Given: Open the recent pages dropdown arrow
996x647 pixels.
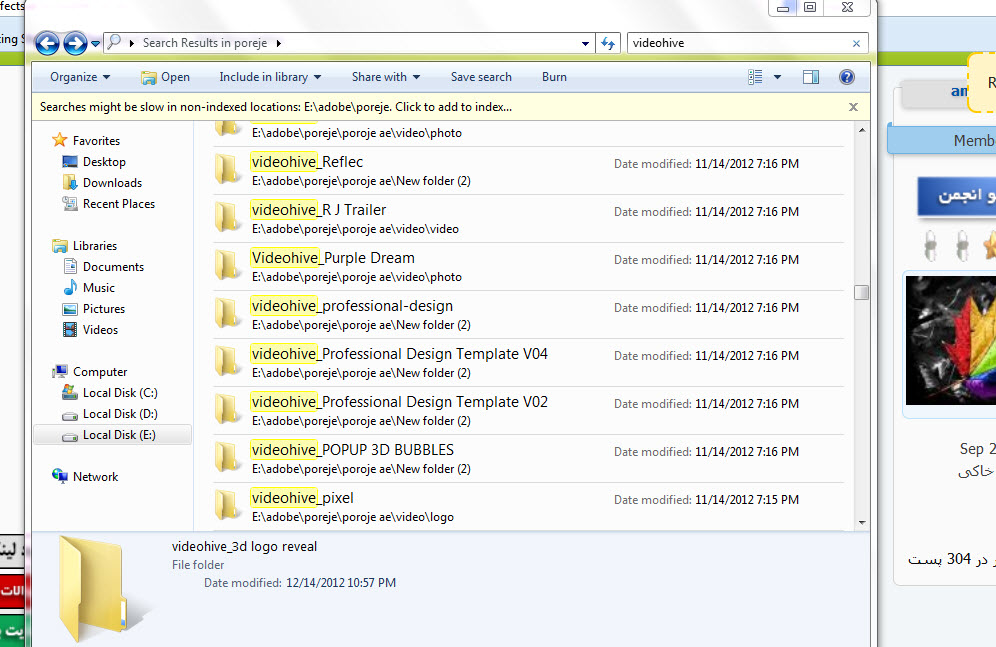Looking at the screenshot, I should tap(95, 43).
